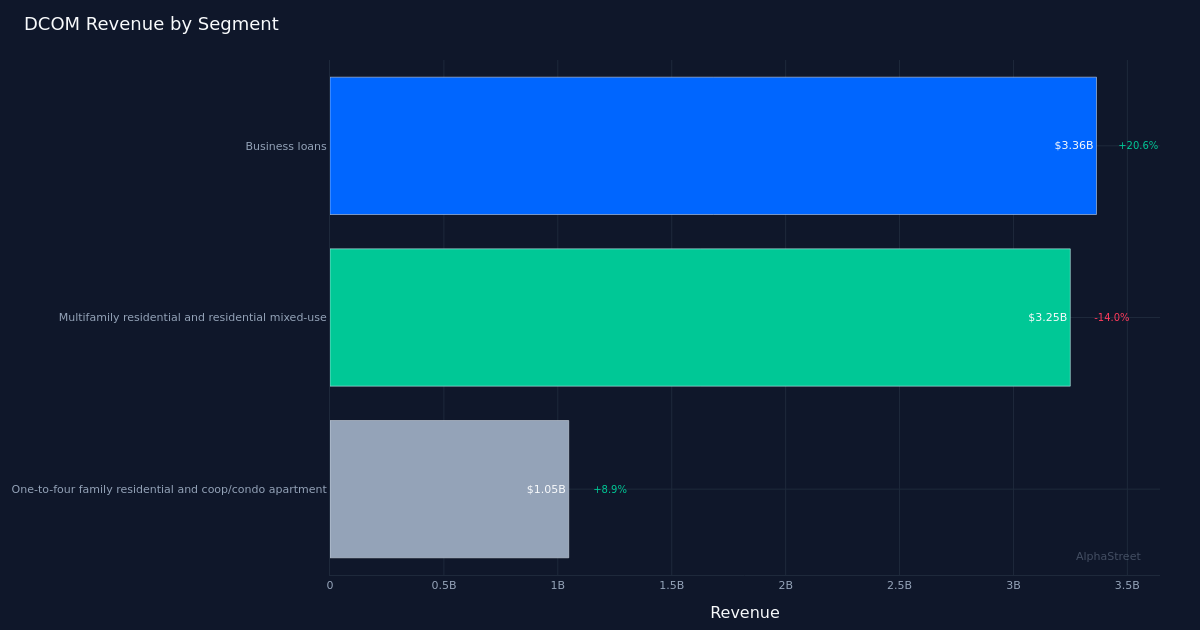Click the AlphaStreet watermark
This screenshot has height=630, width=1200.
[1108, 556]
